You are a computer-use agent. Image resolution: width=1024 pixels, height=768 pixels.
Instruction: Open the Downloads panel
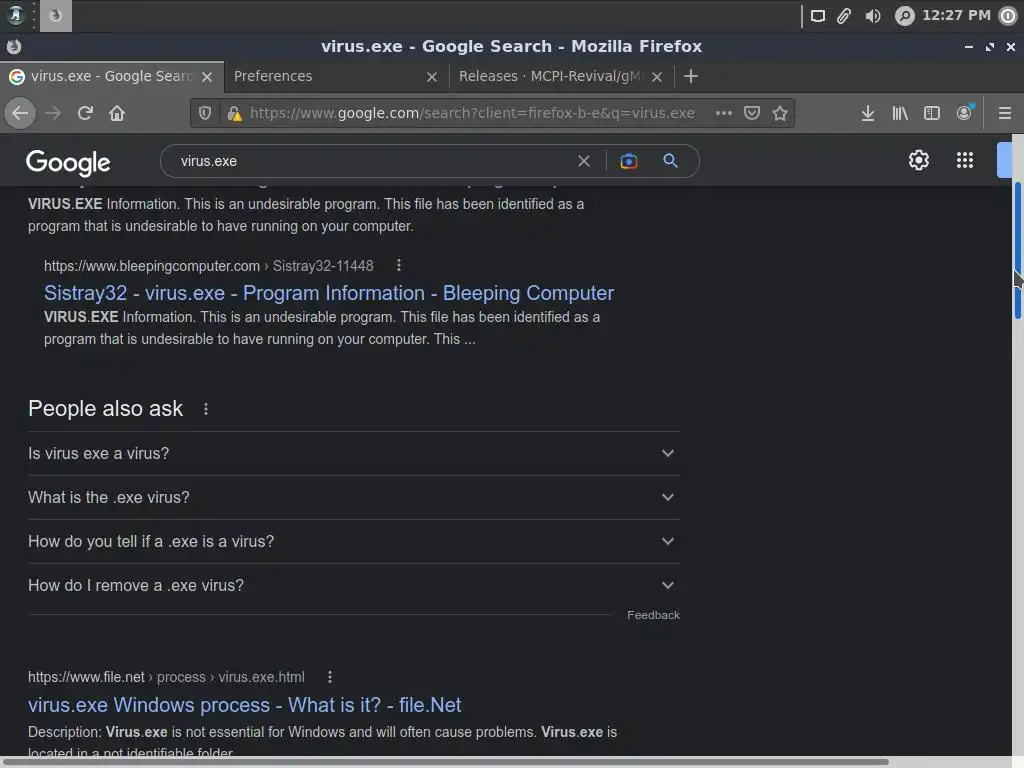[867, 113]
